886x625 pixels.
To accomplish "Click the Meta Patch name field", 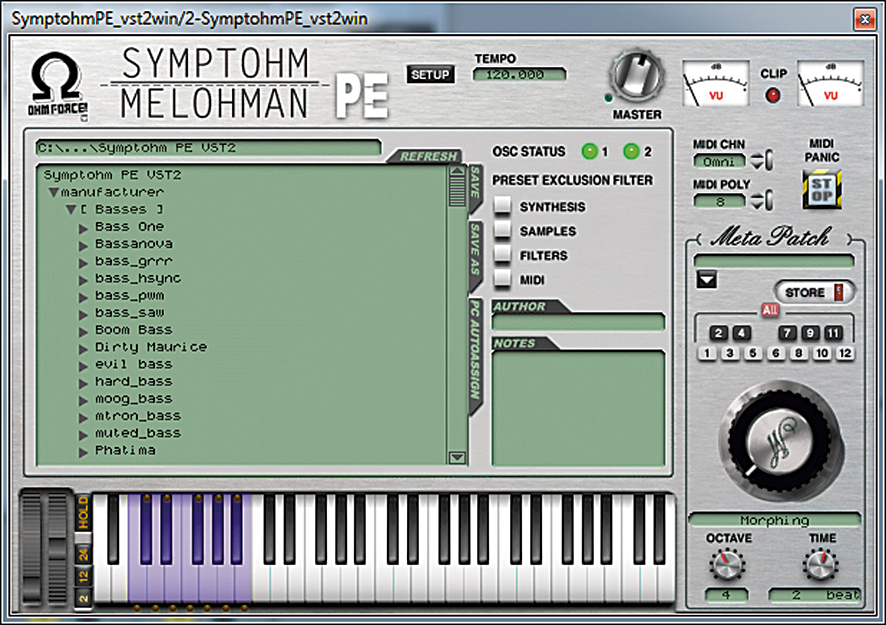I will point(774,261).
